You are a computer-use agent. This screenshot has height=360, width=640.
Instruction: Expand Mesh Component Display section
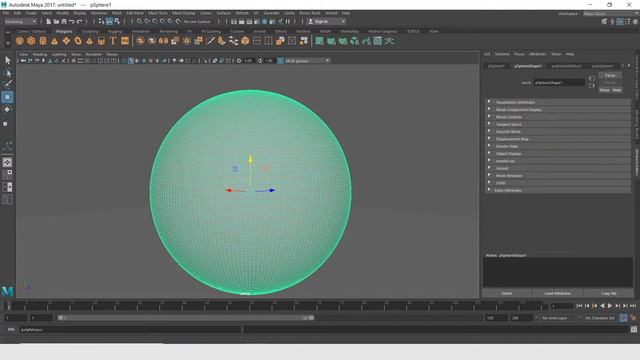pos(558,109)
